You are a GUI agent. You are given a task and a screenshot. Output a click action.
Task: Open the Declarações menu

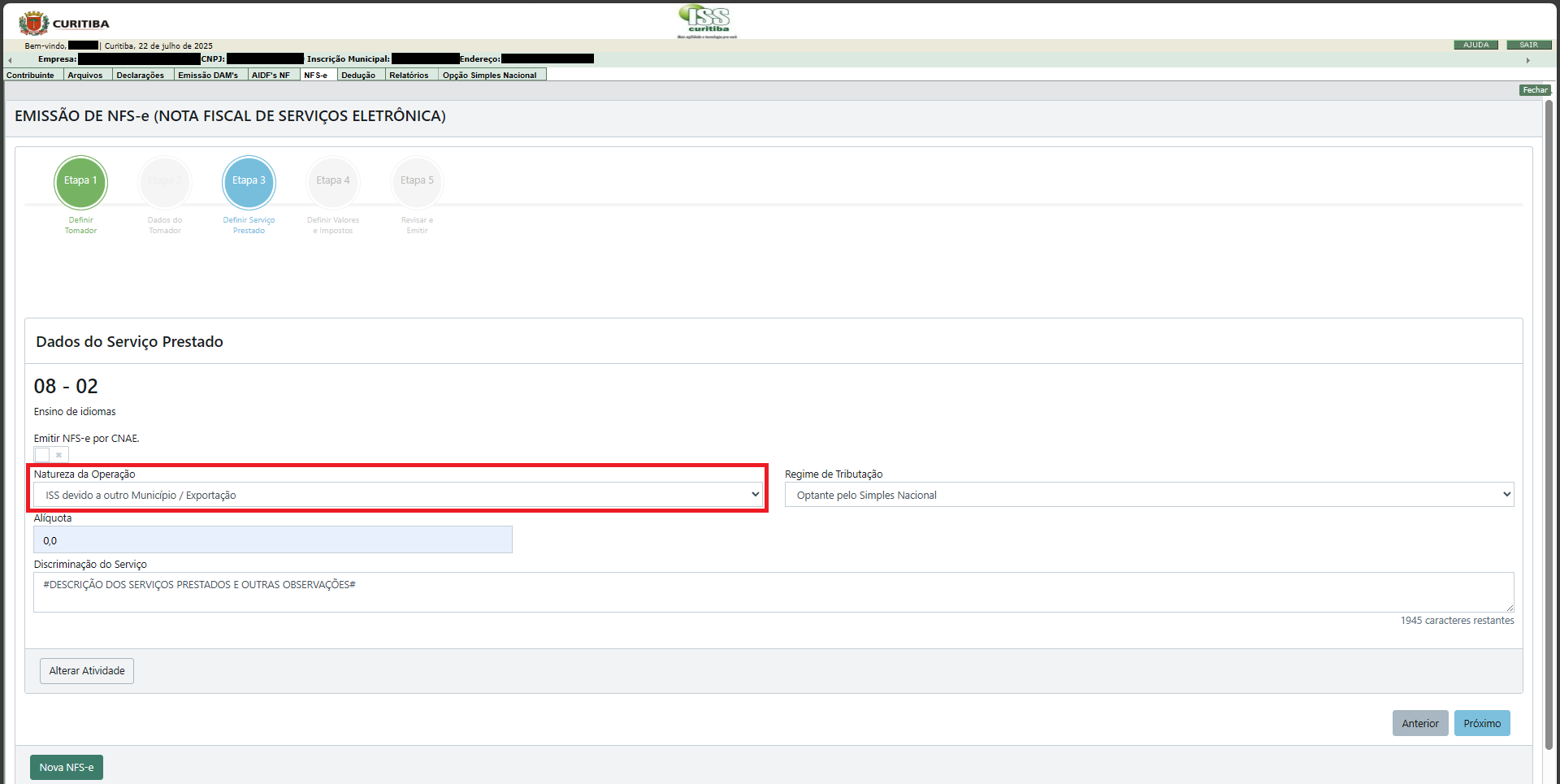click(141, 76)
